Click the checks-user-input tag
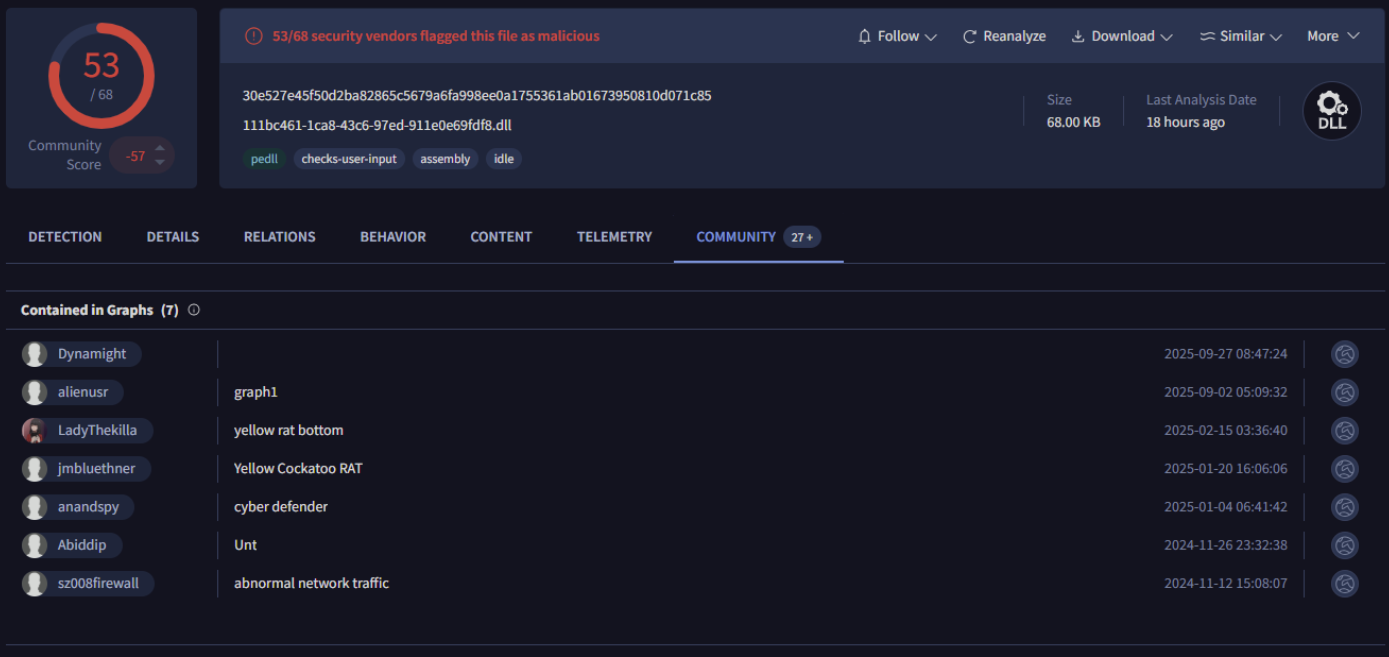1389x657 pixels. [x=349, y=159]
